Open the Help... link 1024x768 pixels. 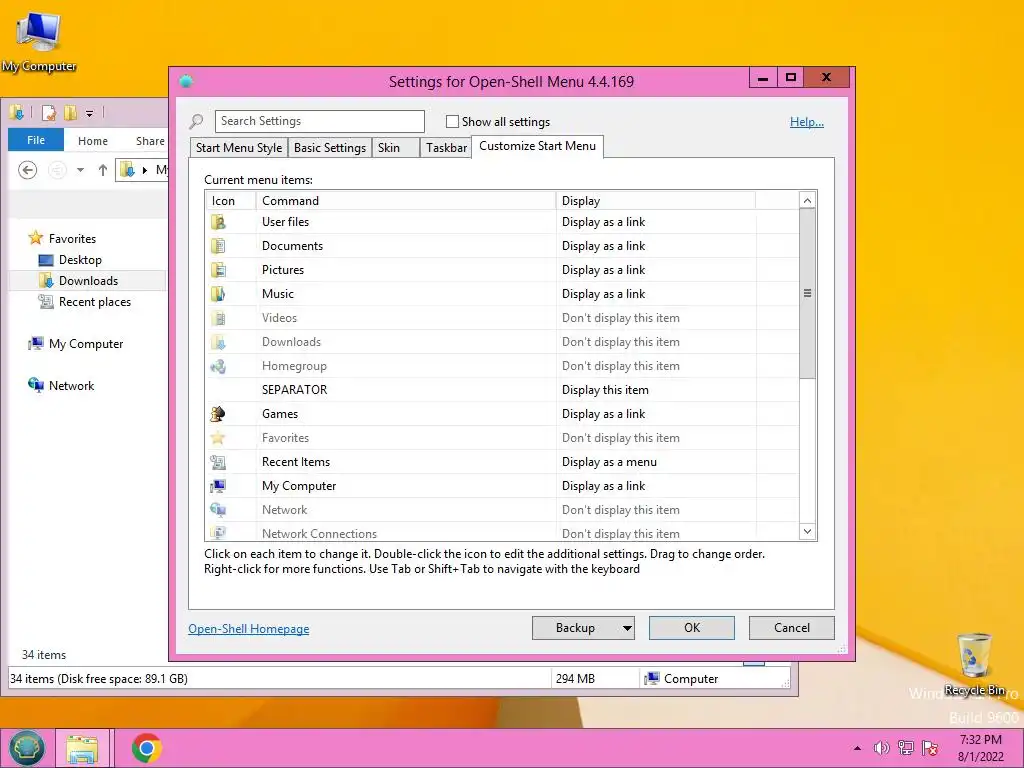pyautogui.click(x=807, y=122)
